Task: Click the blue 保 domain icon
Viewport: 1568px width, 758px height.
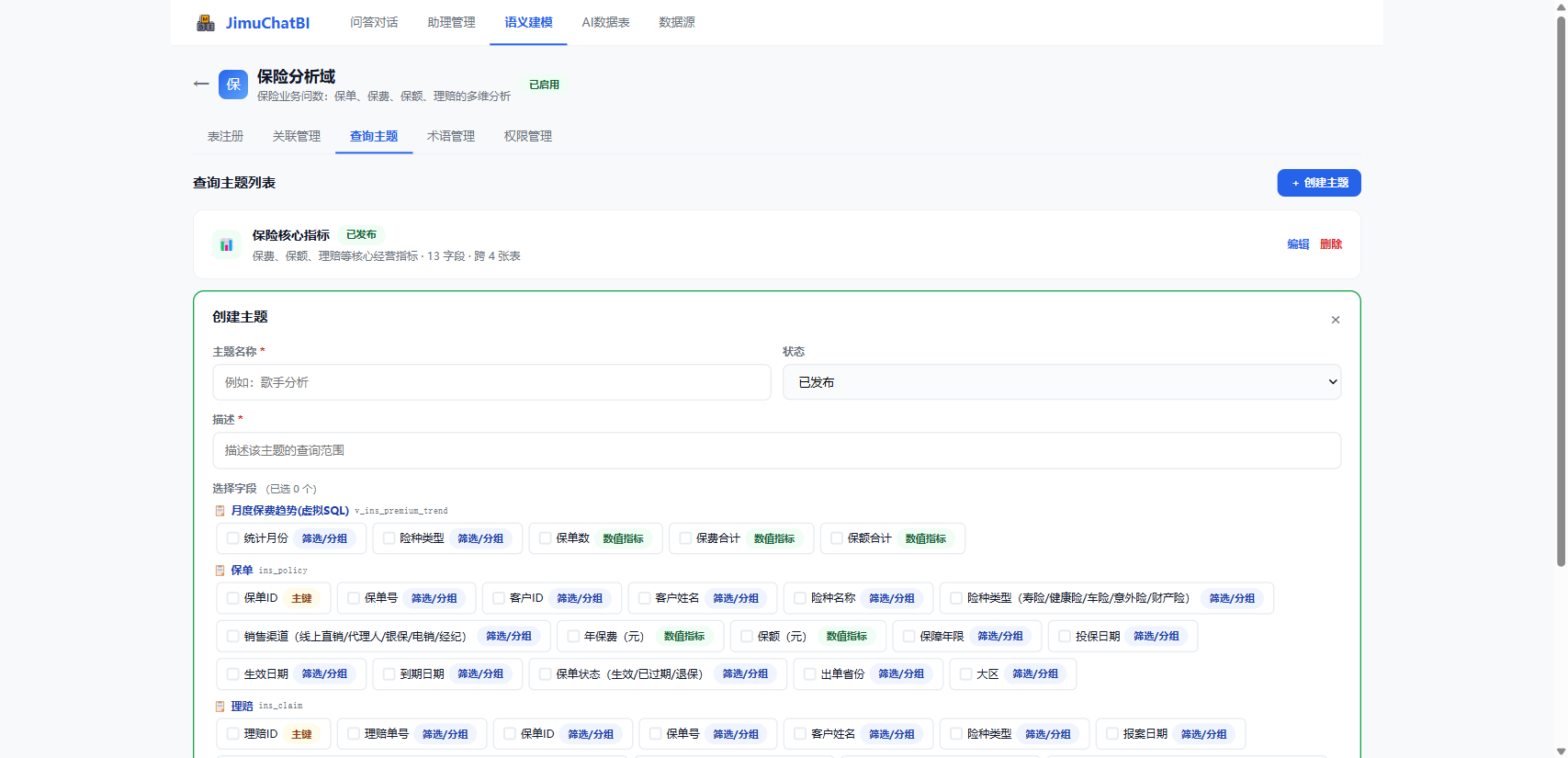Action: (233, 85)
